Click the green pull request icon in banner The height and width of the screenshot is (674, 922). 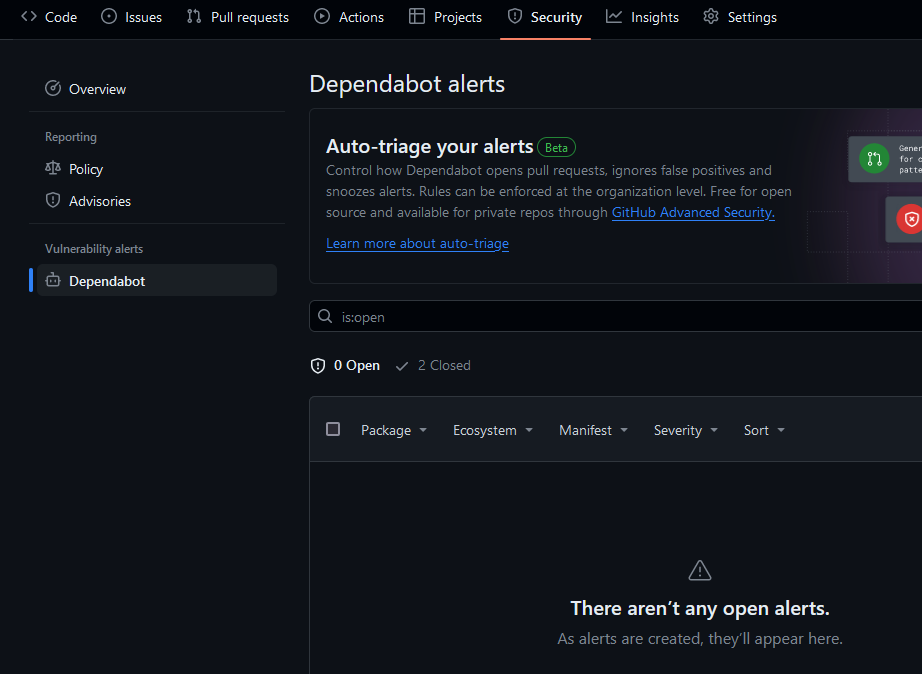tap(874, 159)
